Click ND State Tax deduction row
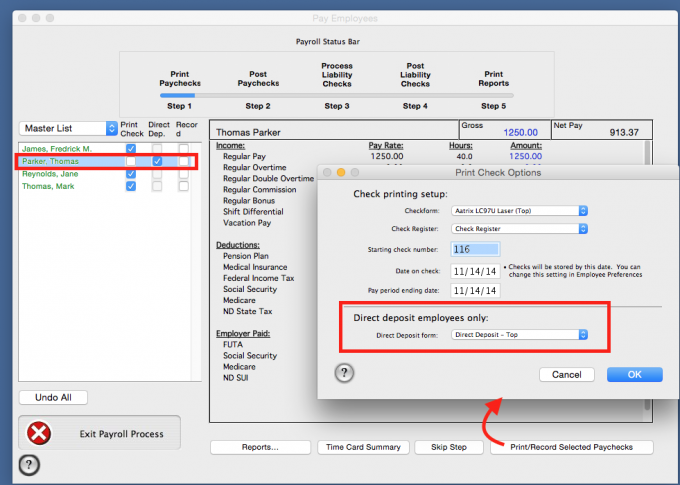The height and width of the screenshot is (485, 680). click(248, 311)
